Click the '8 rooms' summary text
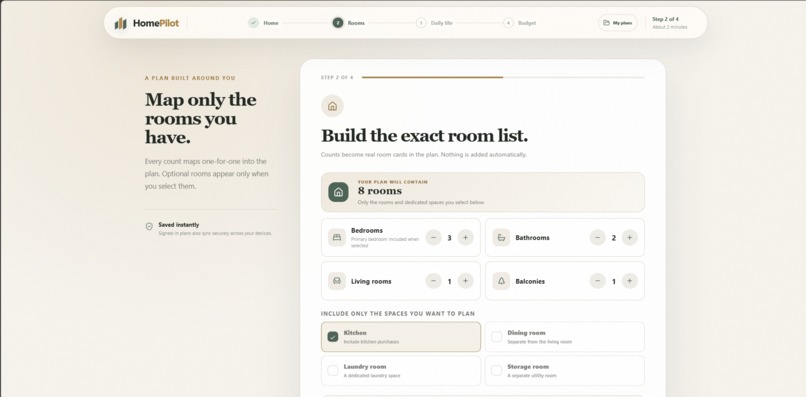 pyautogui.click(x=380, y=191)
